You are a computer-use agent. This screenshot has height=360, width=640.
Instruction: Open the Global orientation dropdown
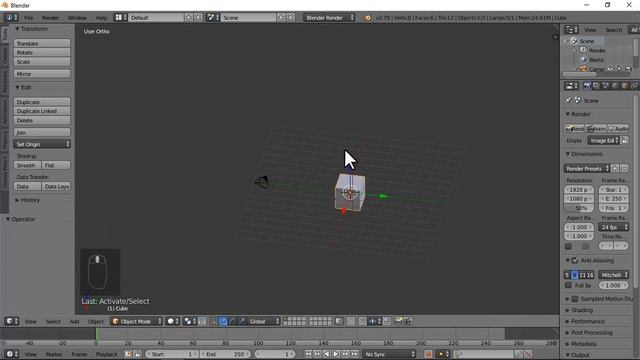[264, 321]
